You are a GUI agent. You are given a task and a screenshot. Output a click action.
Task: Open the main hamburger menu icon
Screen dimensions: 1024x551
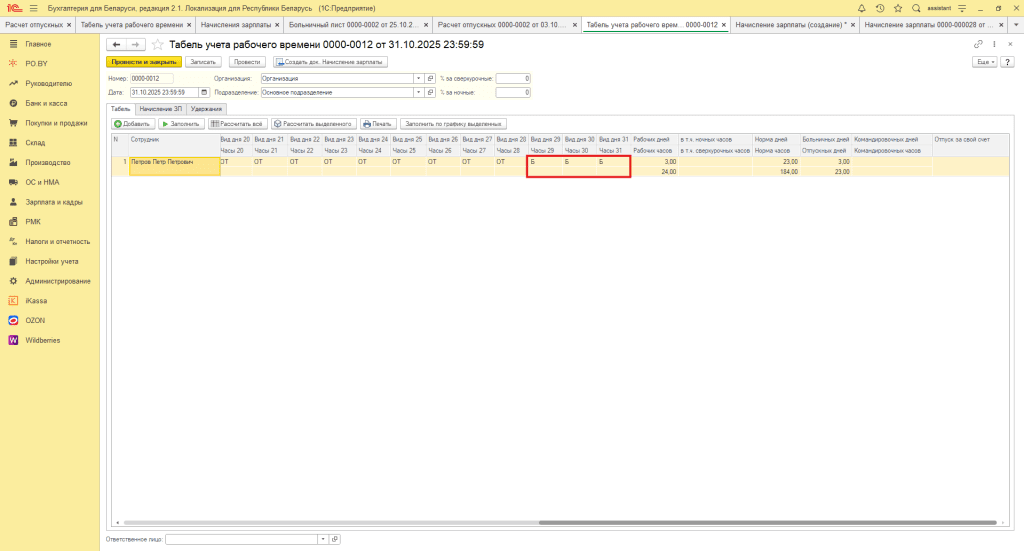[32, 7]
